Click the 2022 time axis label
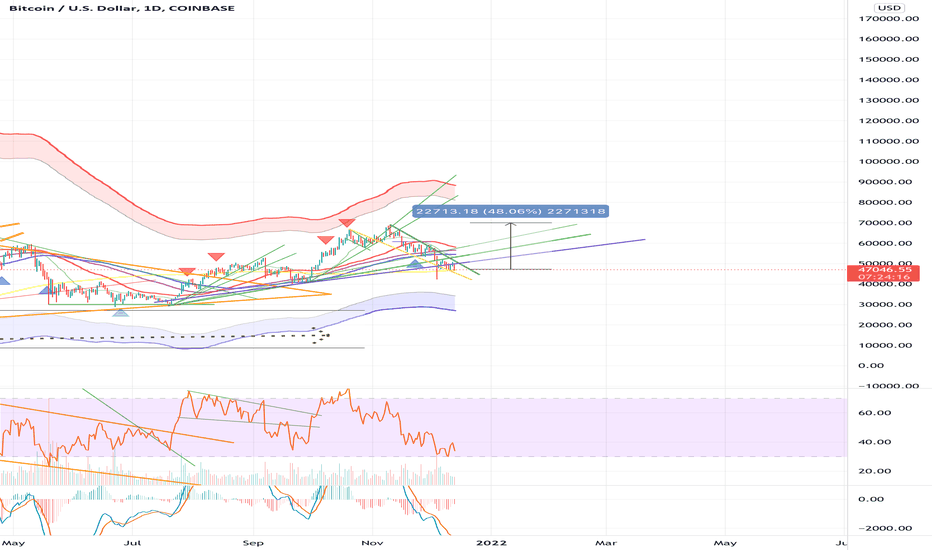932x550 pixels. (x=492, y=543)
